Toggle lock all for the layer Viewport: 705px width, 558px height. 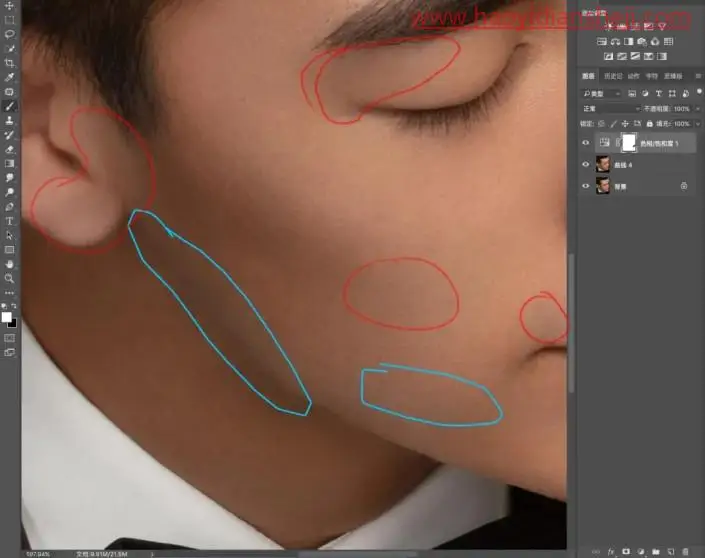(x=649, y=123)
